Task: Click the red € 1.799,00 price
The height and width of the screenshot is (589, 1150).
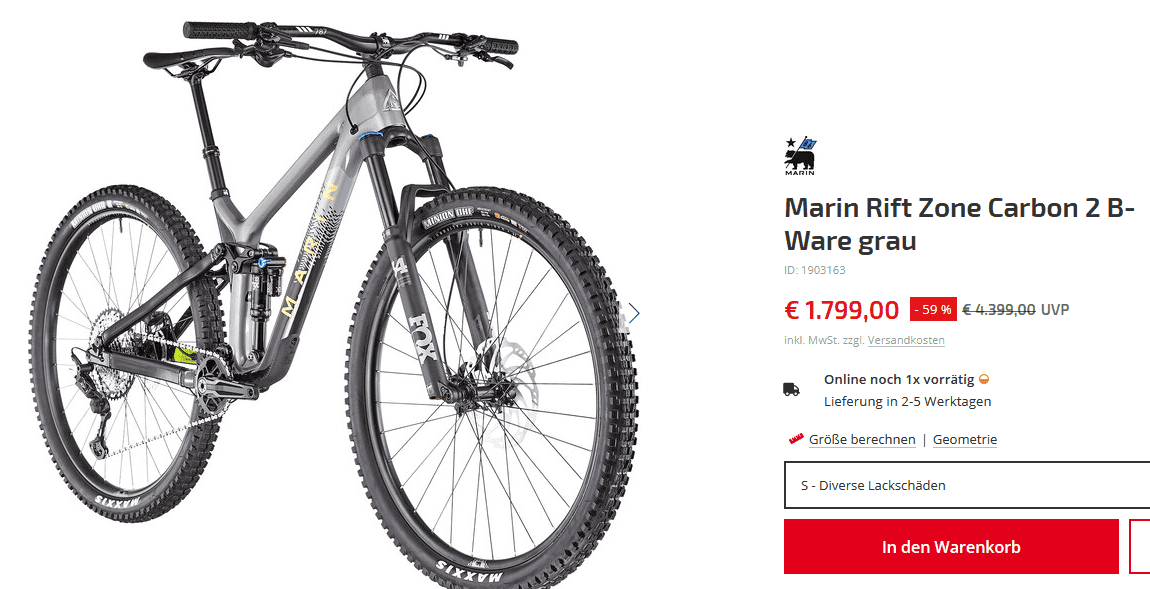Action: pyautogui.click(x=841, y=310)
